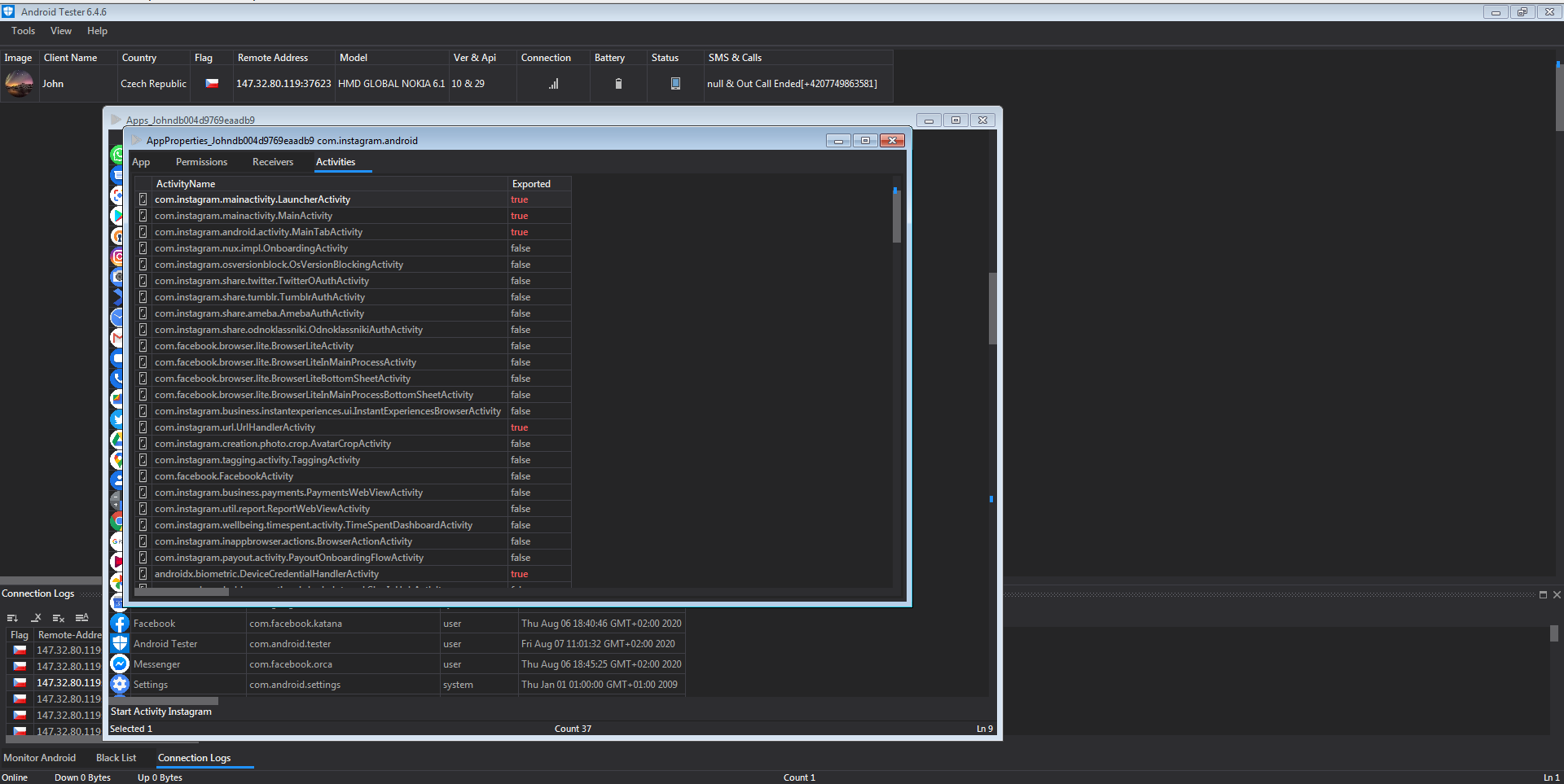Click the Czech flag icon in client row
The width and height of the screenshot is (1564, 784).
[212, 83]
